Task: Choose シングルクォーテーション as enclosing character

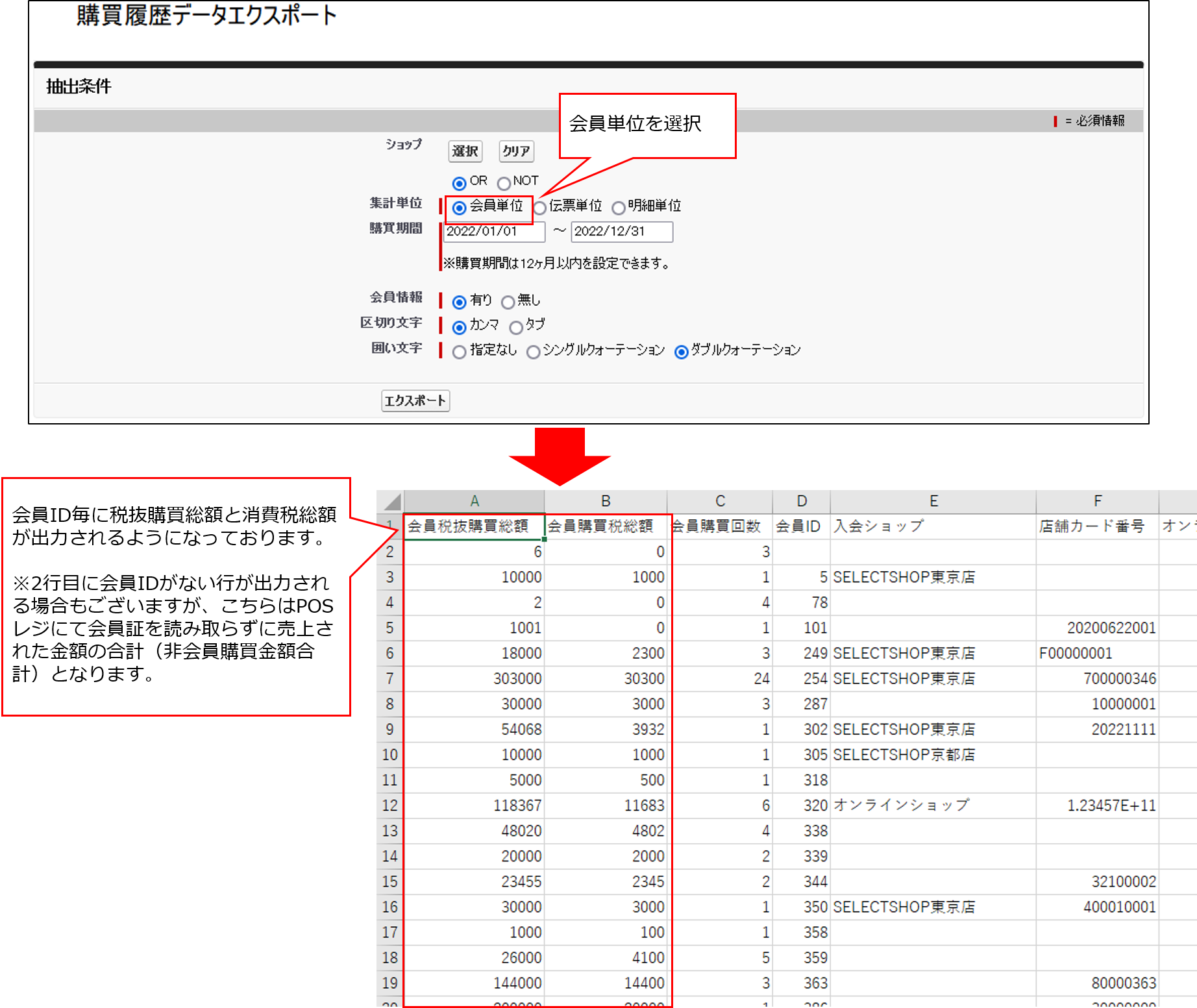Action: 534,351
